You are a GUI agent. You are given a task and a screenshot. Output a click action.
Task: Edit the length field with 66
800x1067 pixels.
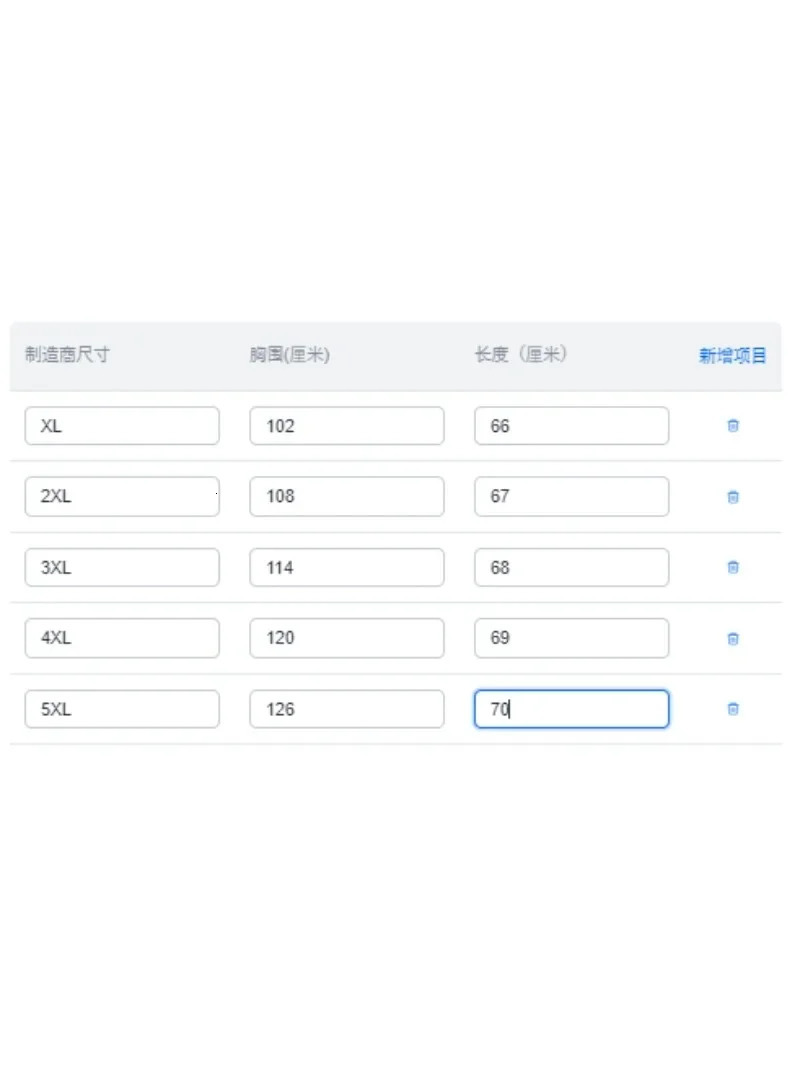pos(571,426)
